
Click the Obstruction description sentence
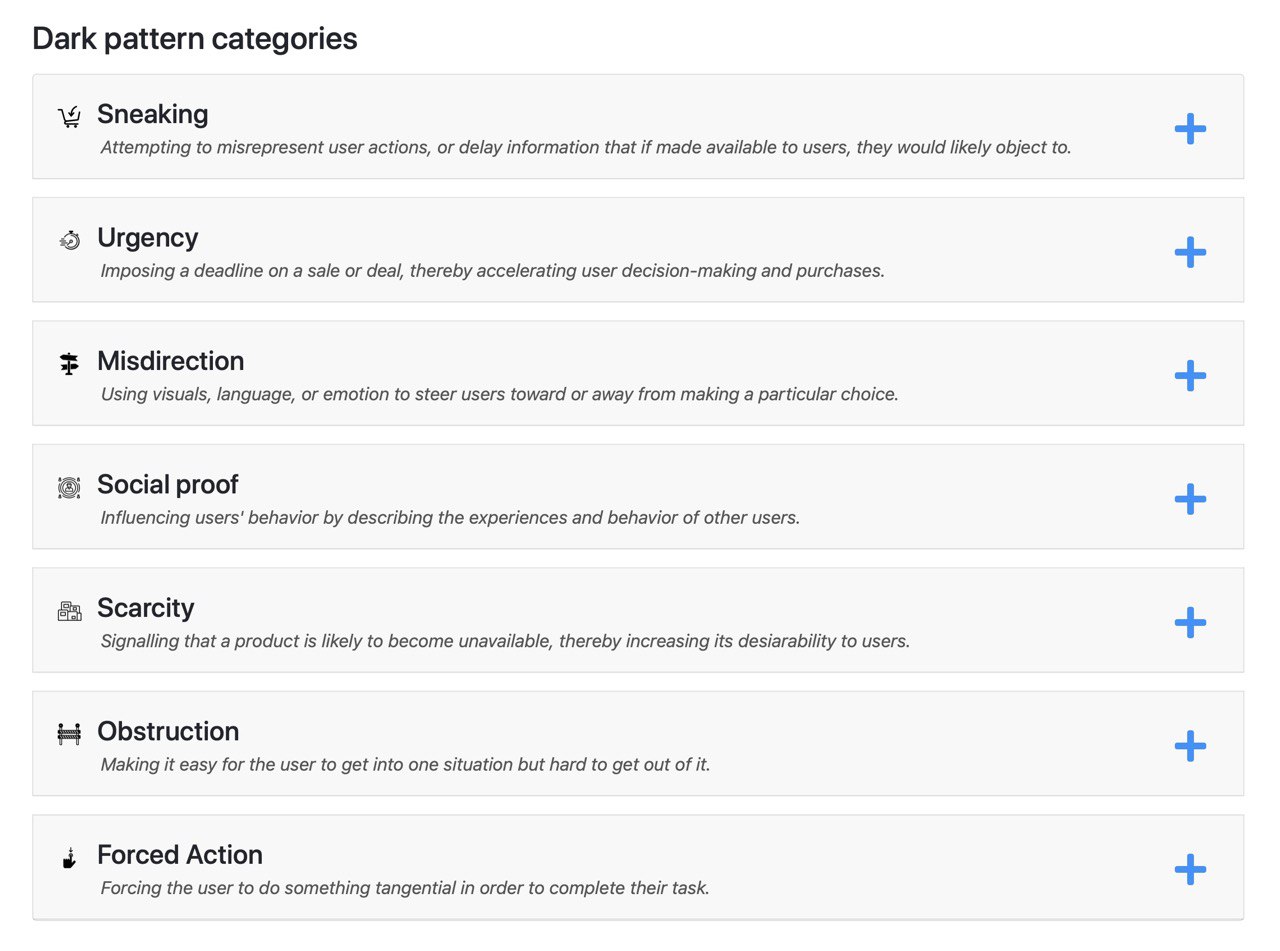click(x=405, y=765)
